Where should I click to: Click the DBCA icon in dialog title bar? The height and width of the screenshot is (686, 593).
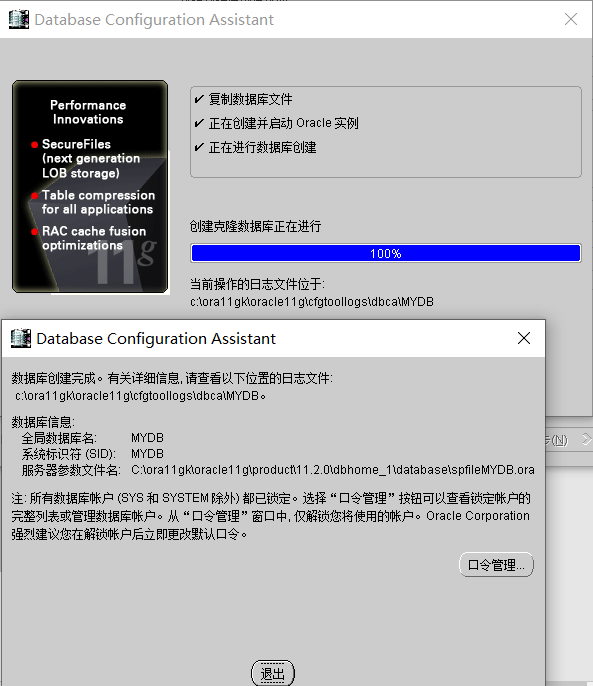pos(21,338)
